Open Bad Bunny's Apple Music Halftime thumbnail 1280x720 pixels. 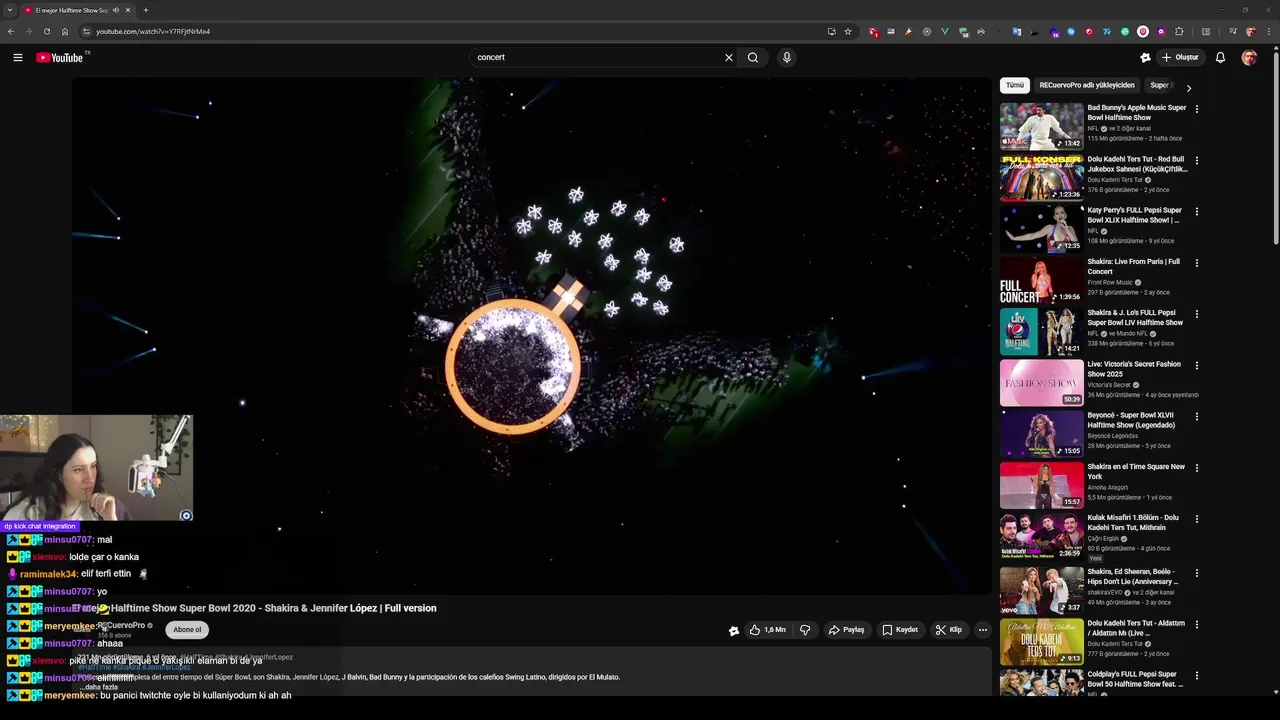(x=1042, y=126)
